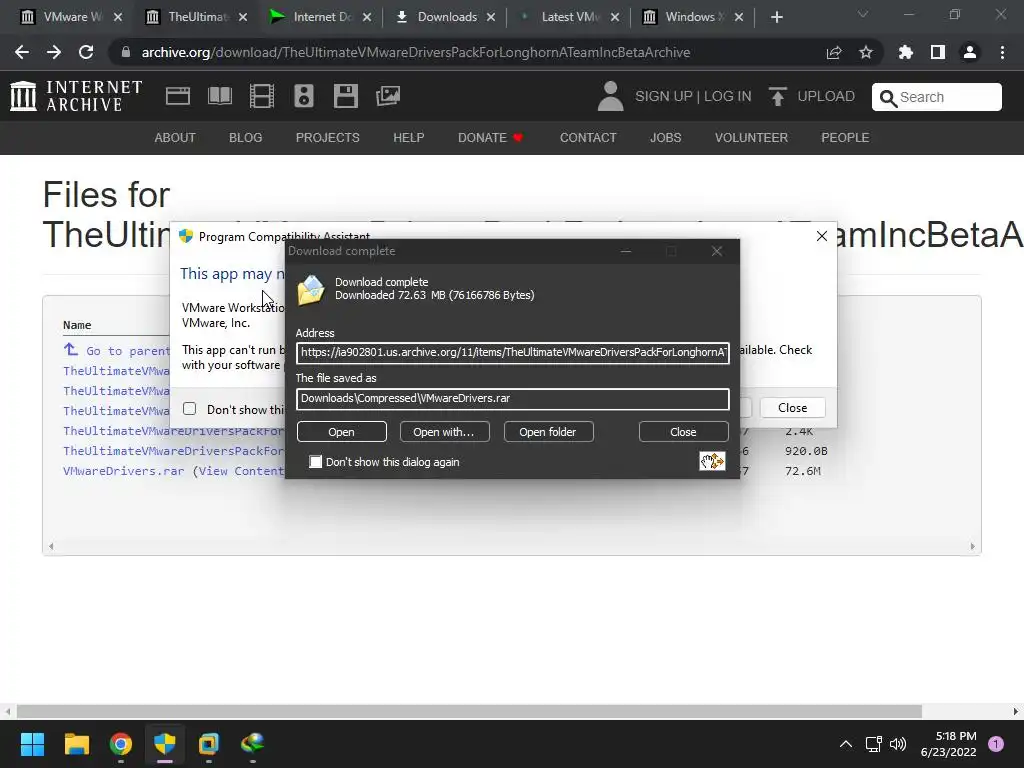Check Don't show this dialog again
1024x768 pixels.
(x=315, y=462)
